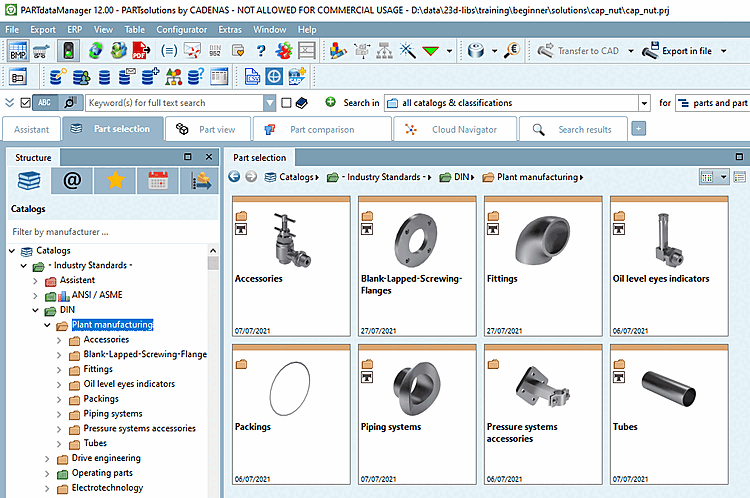Viewport: 750px width, 498px height.
Task: Open the 'all catalogs & classifications' dropdown
Action: (642, 102)
